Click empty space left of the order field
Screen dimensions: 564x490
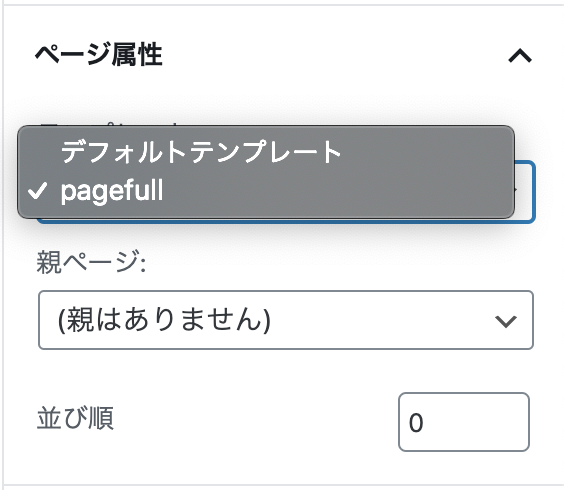tap(256, 422)
